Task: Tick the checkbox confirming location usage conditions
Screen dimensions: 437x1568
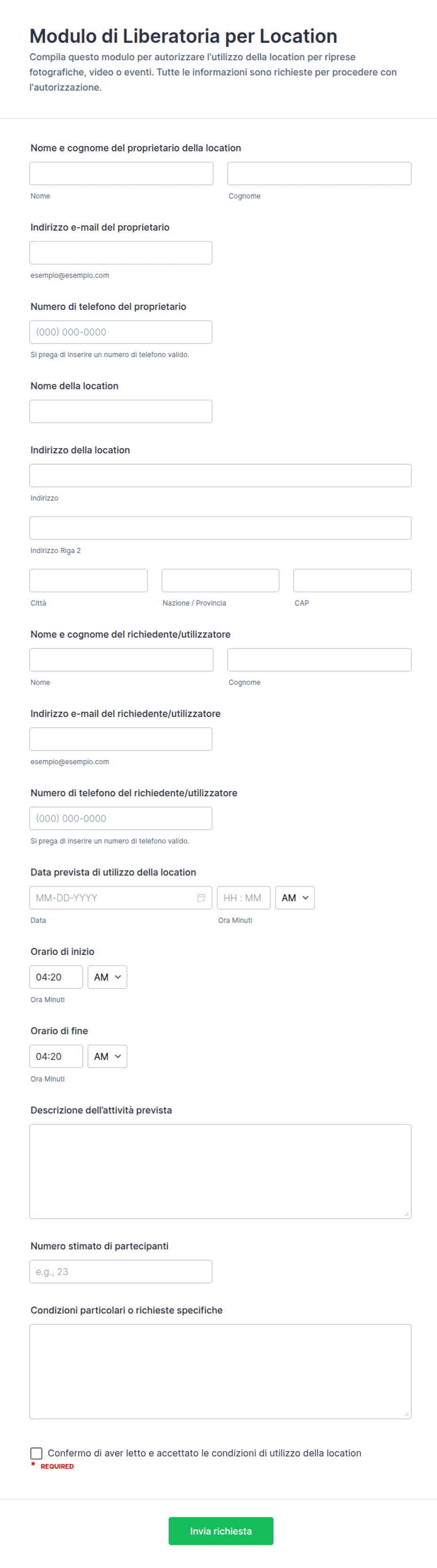Action: click(37, 1453)
